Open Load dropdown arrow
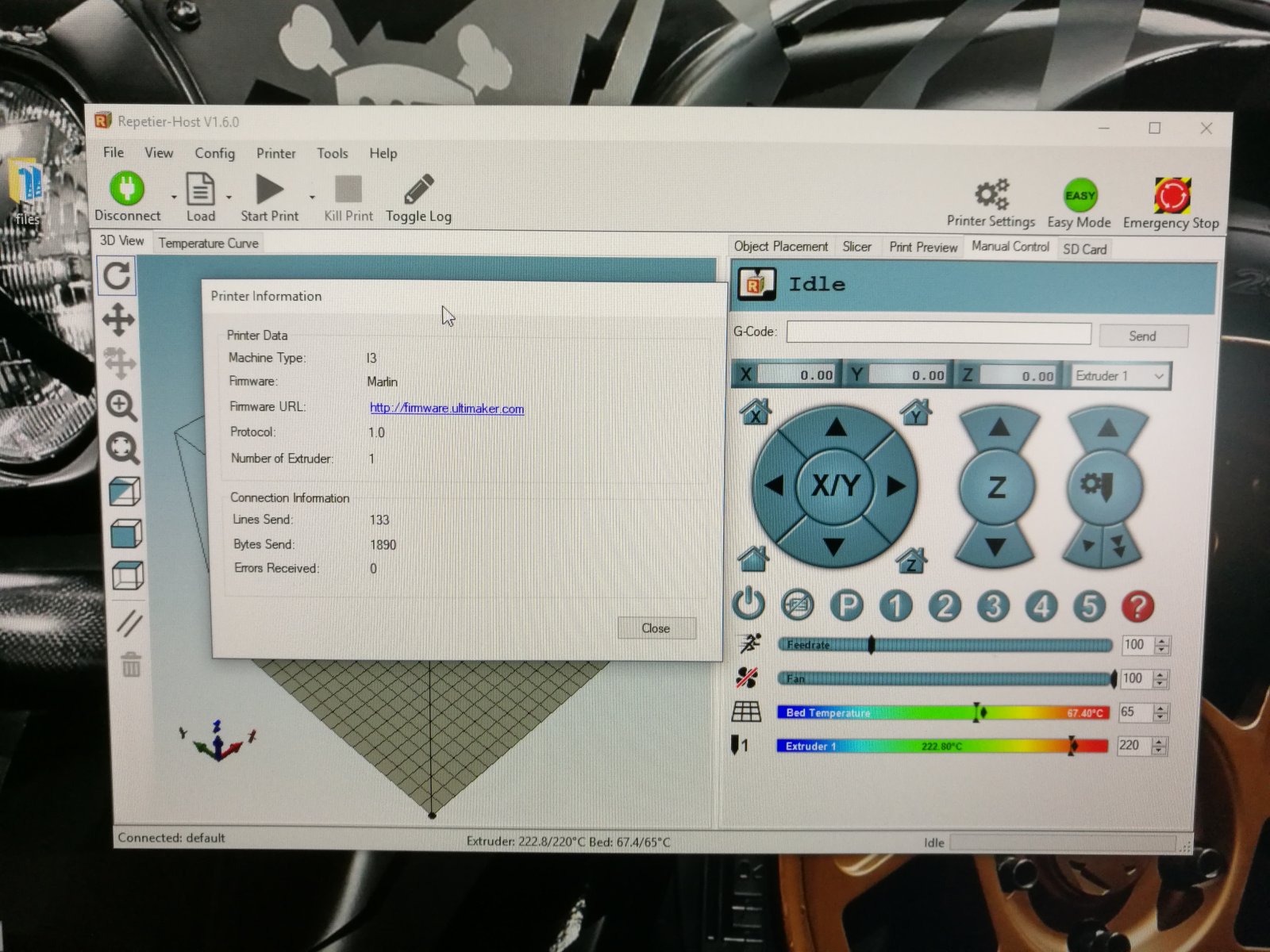Screen dimensions: 1270x952 pyautogui.click(x=229, y=197)
